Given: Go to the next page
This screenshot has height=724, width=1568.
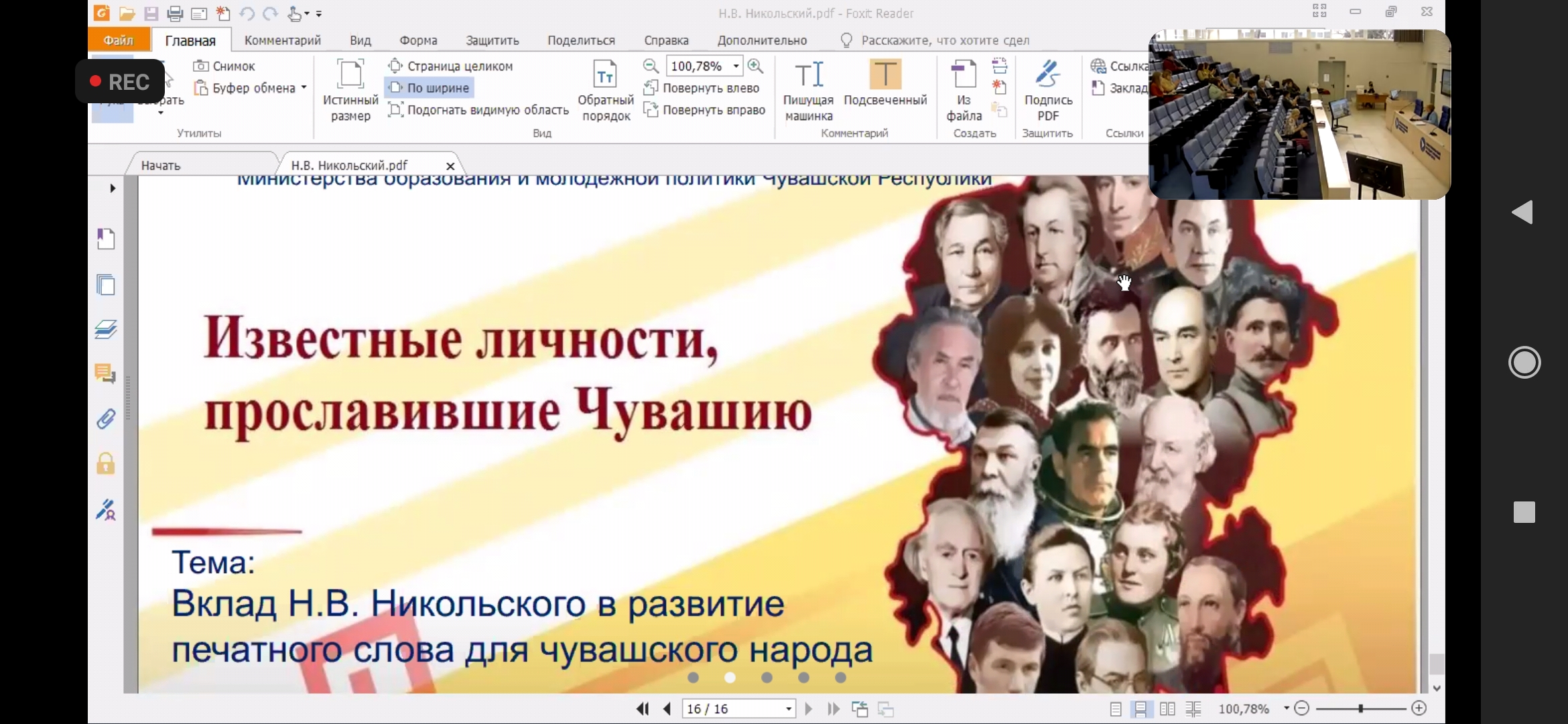Looking at the screenshot, I should (x=808, y=709).
